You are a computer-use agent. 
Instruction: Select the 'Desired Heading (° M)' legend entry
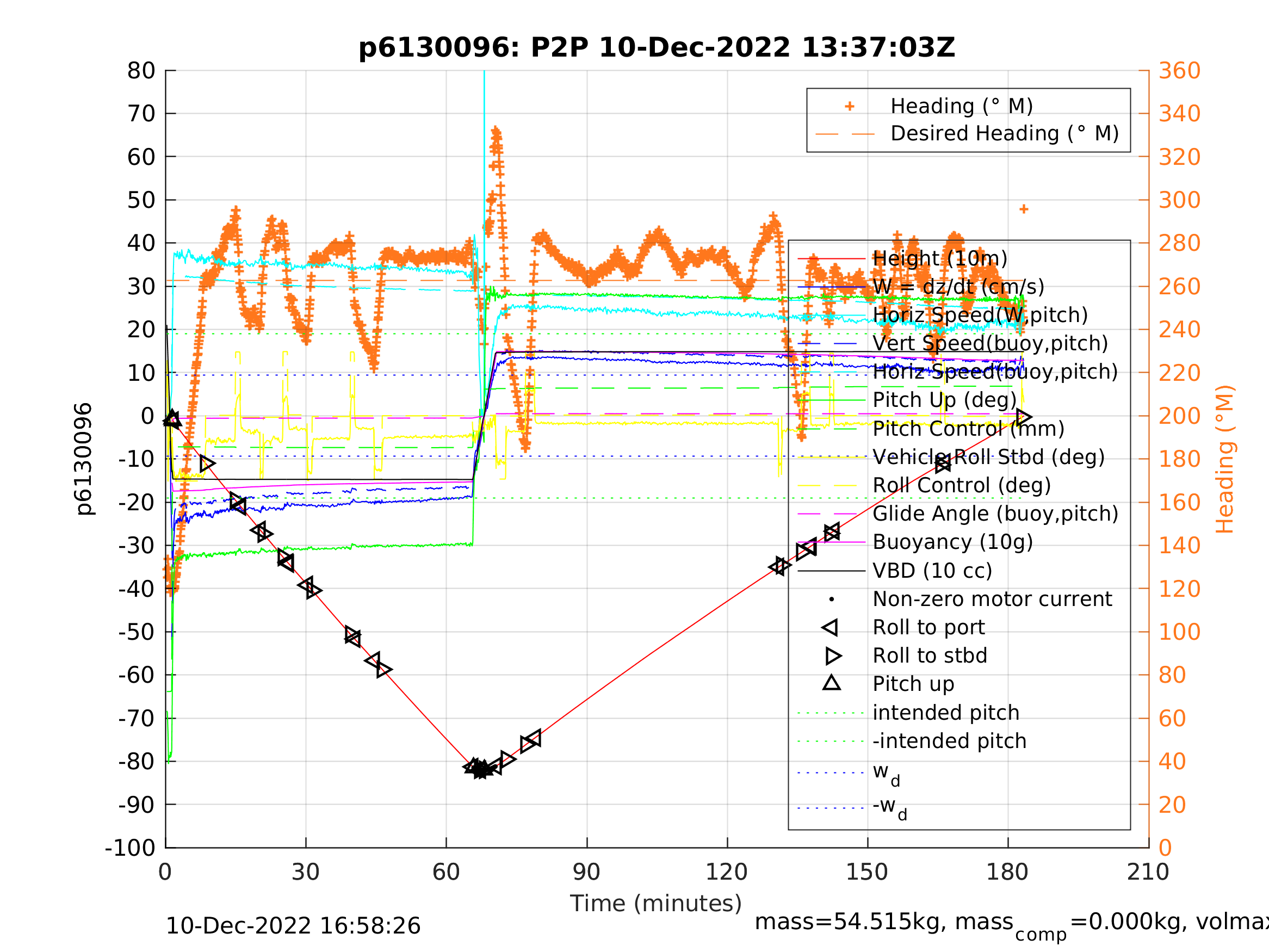(1005, 133)
